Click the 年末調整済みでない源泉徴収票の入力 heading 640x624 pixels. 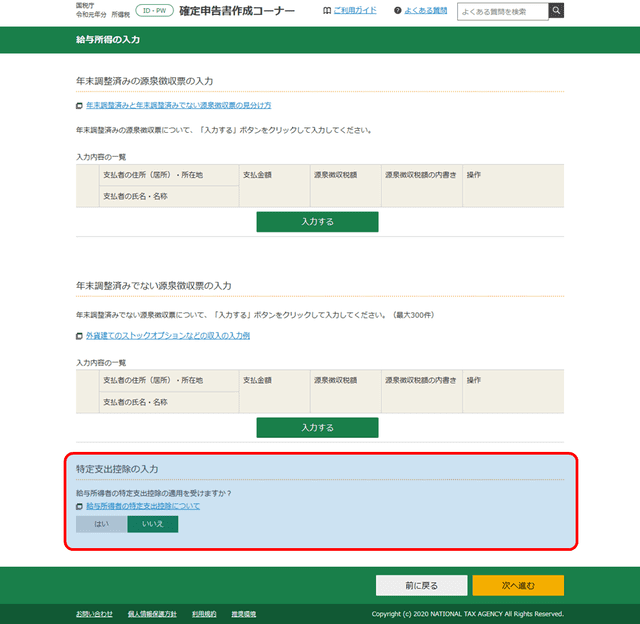click(153, 286)
